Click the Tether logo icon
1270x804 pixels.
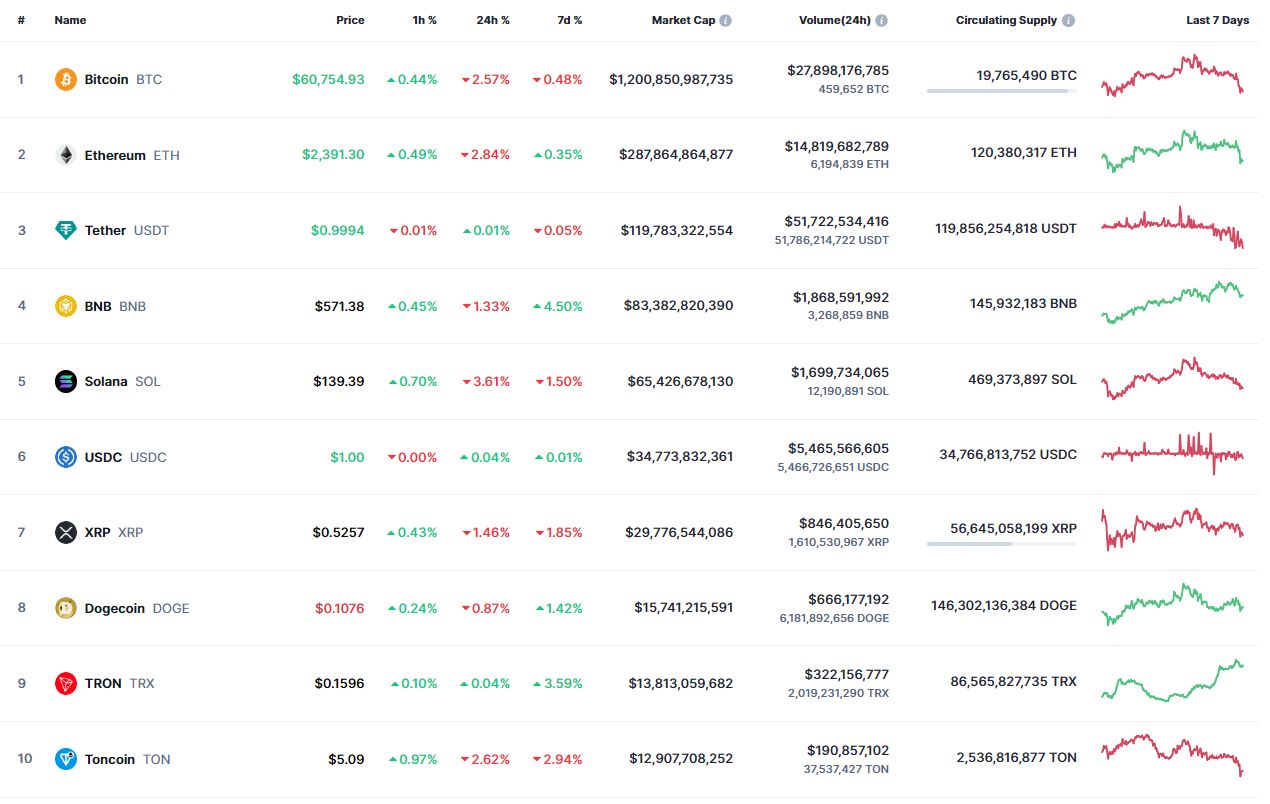[65, 230]
